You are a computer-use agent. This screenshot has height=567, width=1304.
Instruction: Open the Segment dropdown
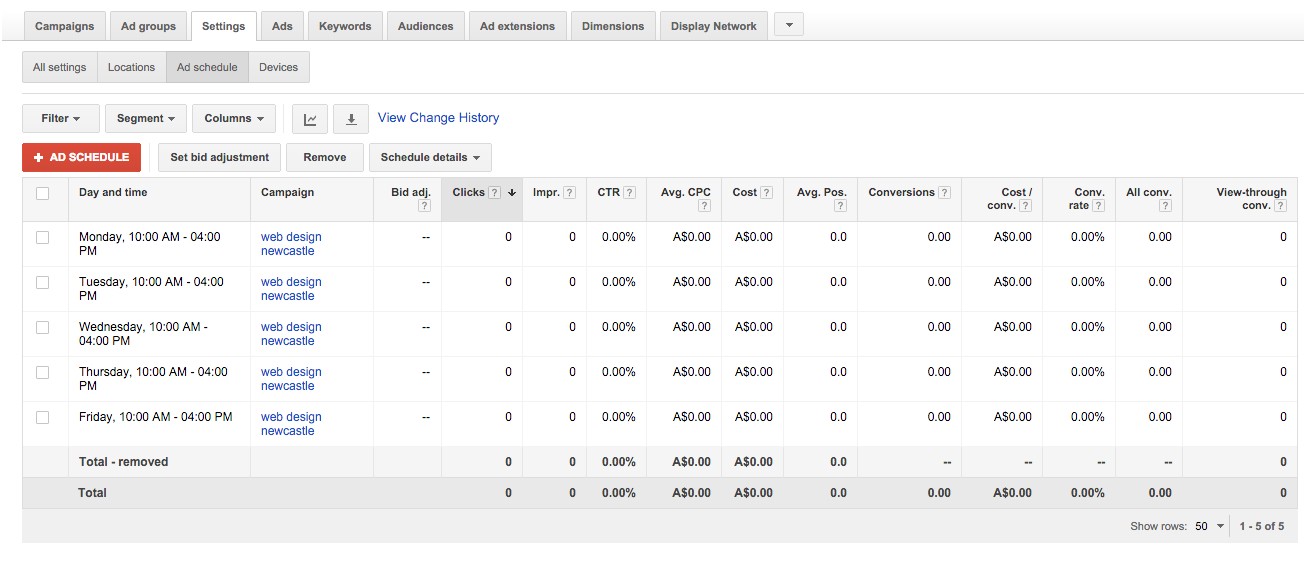(146, 118)
